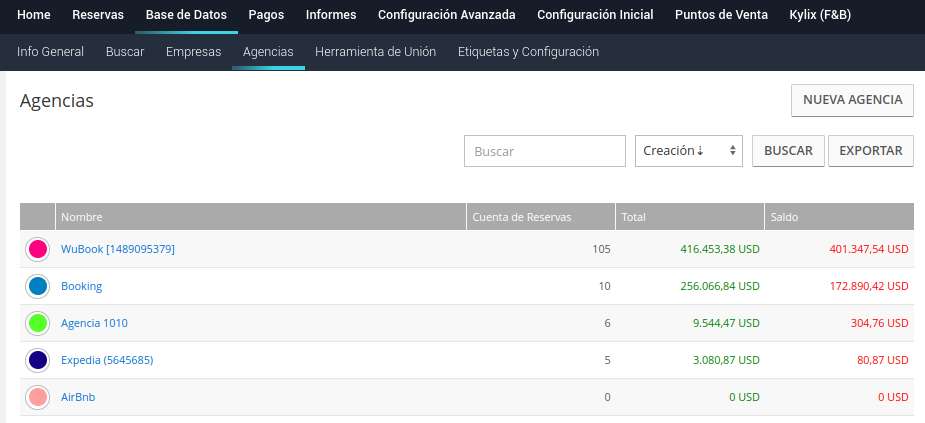Click Booking reservation count 10
The width and height of the screenshot is (925, 423).
pos(604,286)
